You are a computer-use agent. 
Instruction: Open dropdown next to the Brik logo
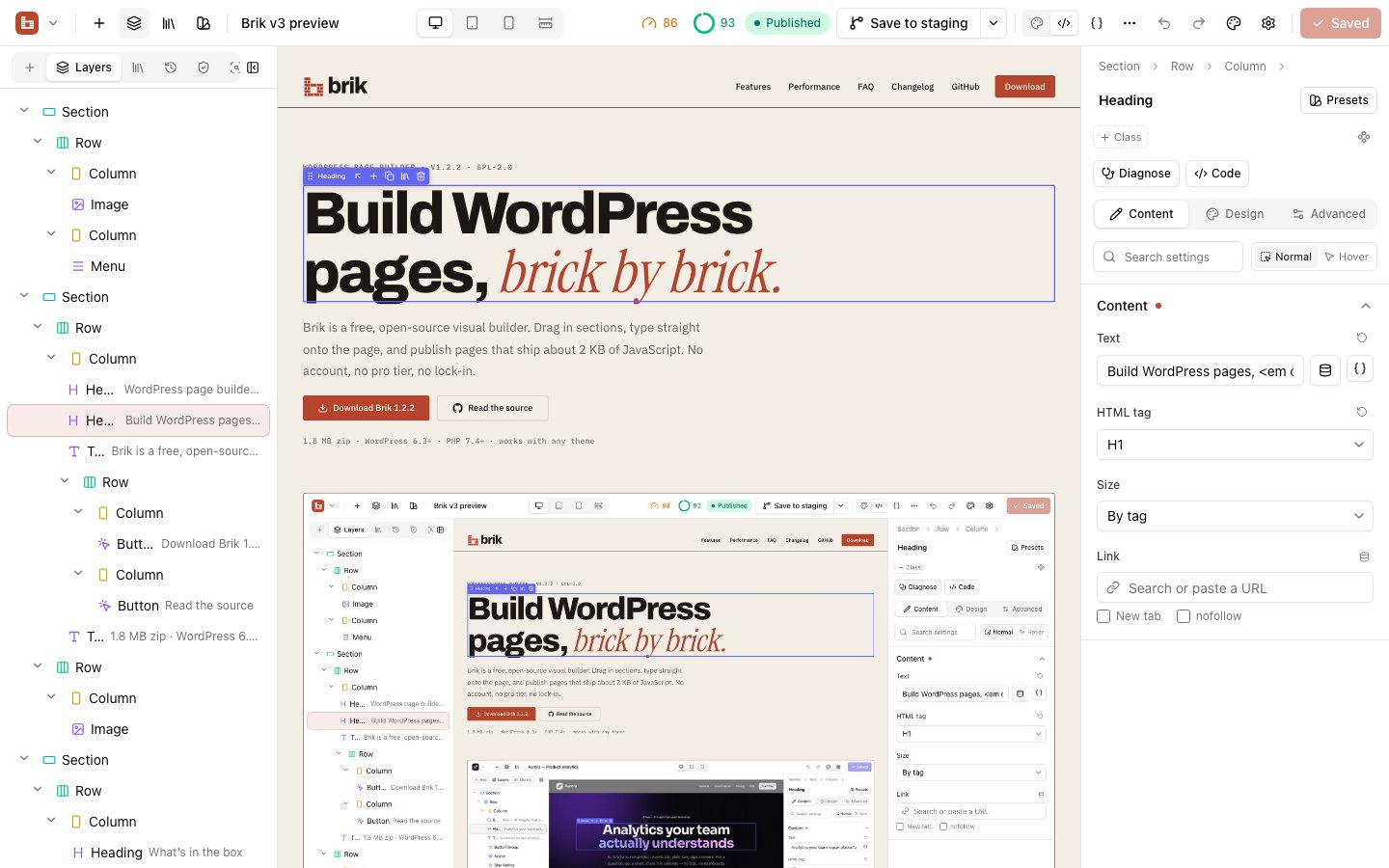[53, 23]
